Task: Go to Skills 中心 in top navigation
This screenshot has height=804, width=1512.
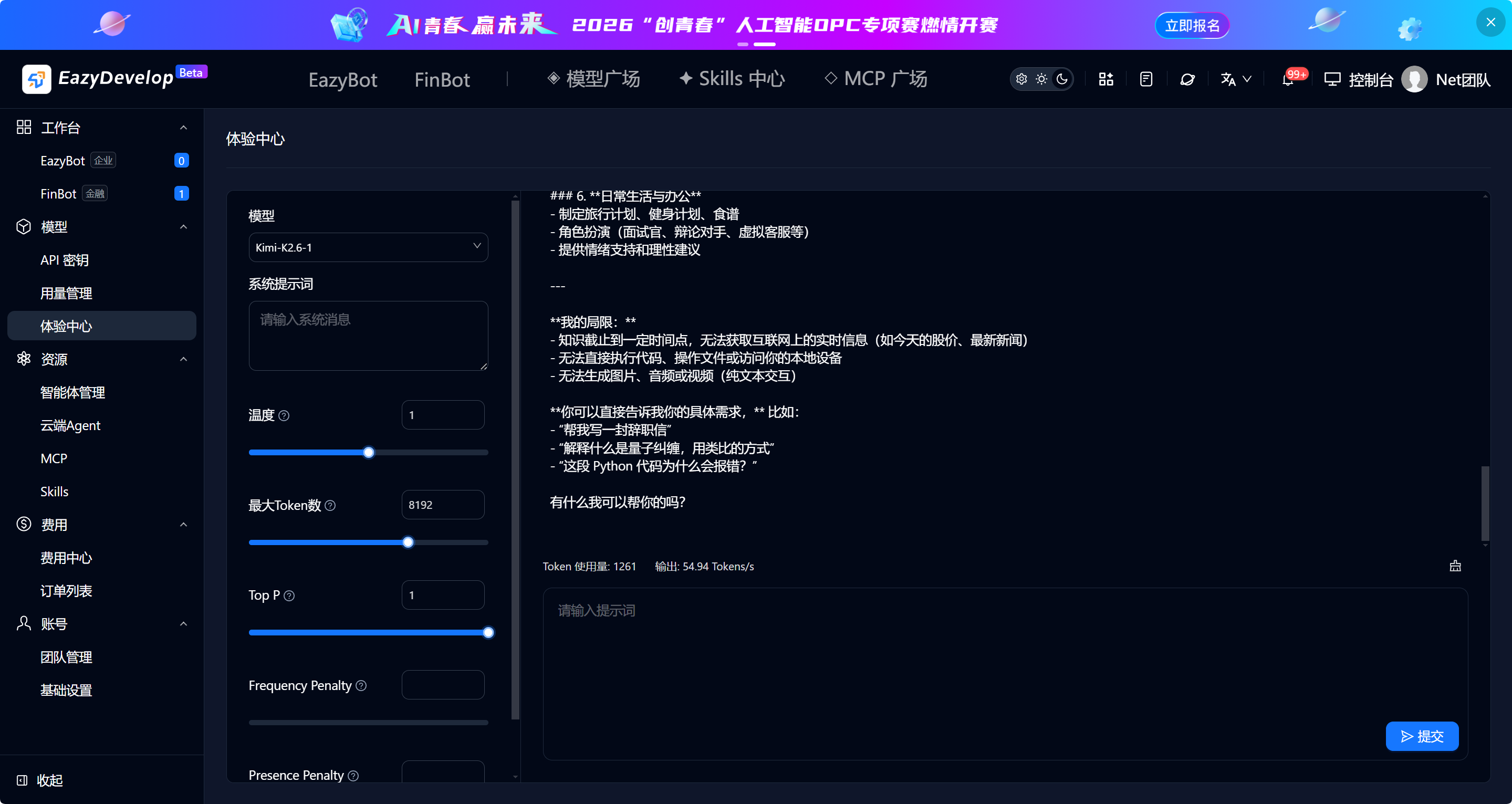Action: pos(732,79)
